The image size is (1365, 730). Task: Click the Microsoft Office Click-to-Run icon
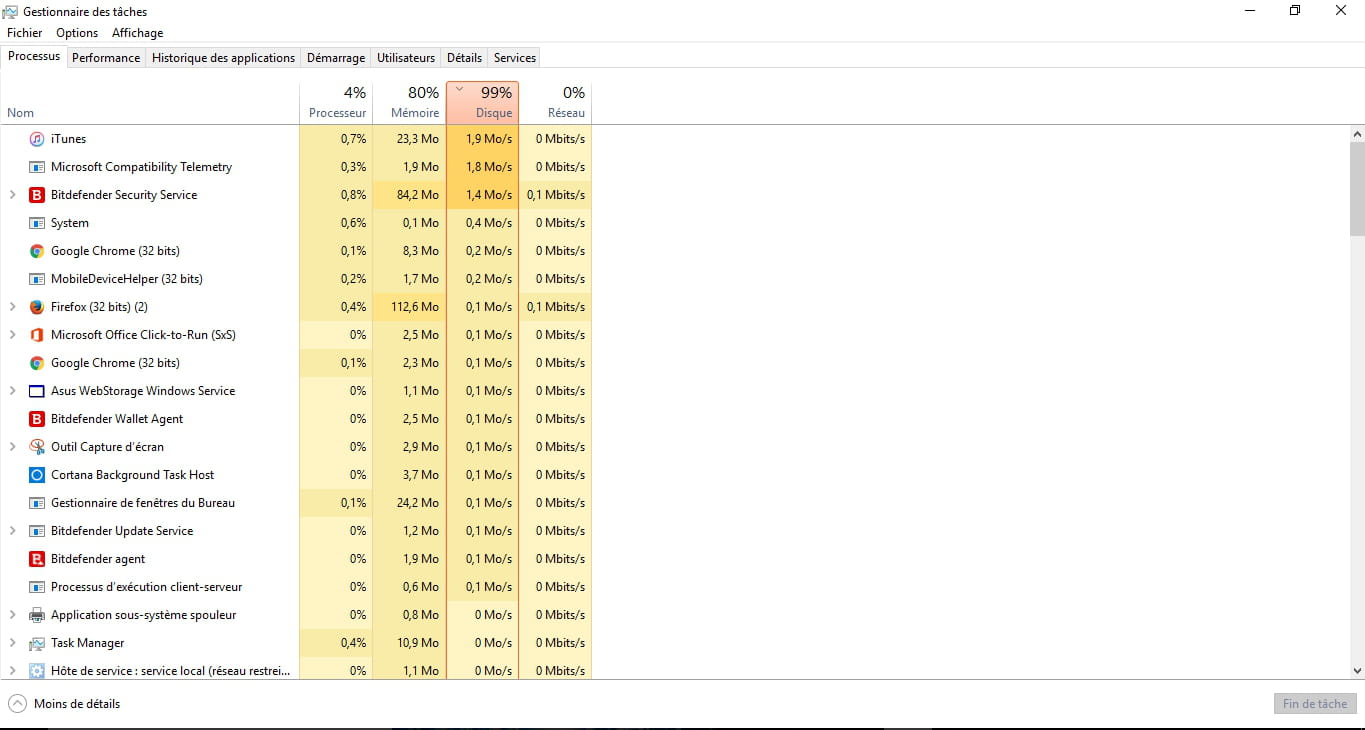[37, 335]
